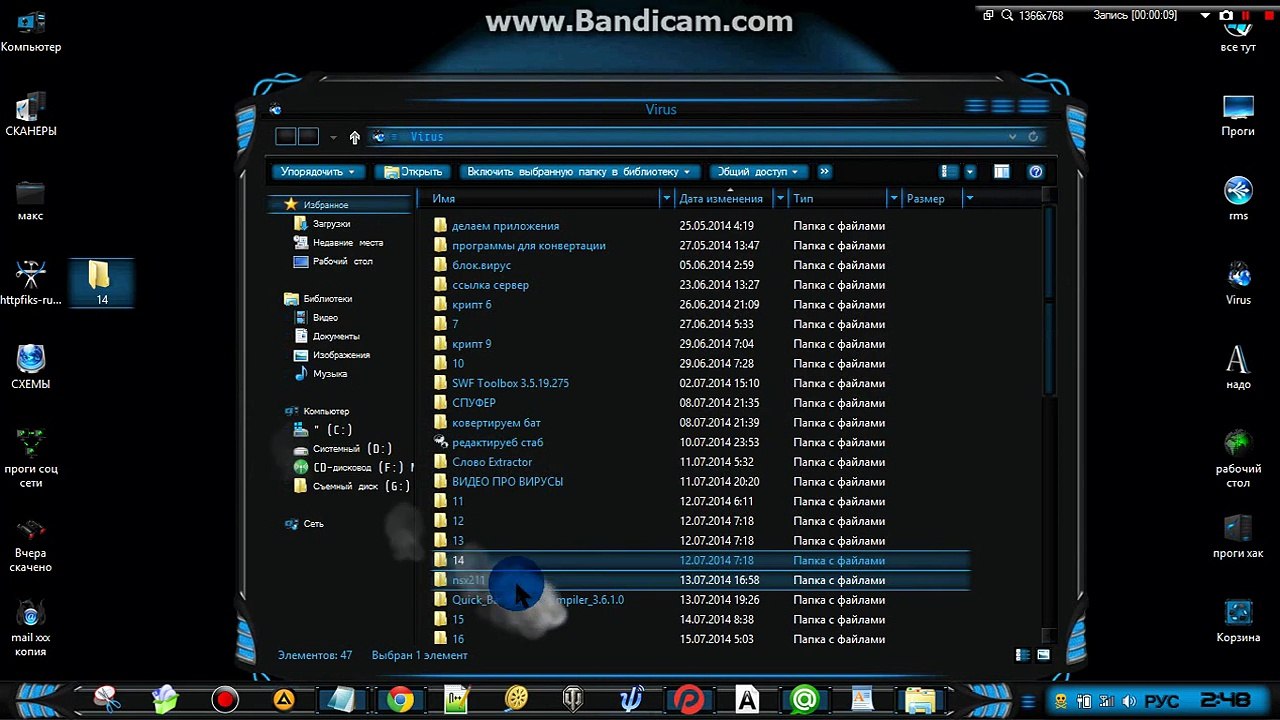Select the Компьютер desktop icon
Image resolution: width=1280 pixels, height=720 pixels.
click(x=31, y=32)
